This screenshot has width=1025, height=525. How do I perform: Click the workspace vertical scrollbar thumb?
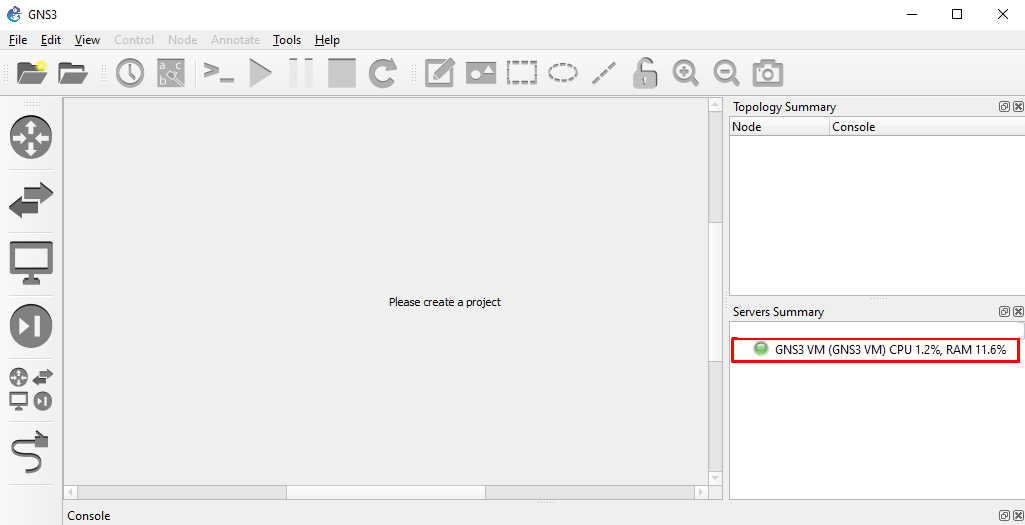click(715, 291)
